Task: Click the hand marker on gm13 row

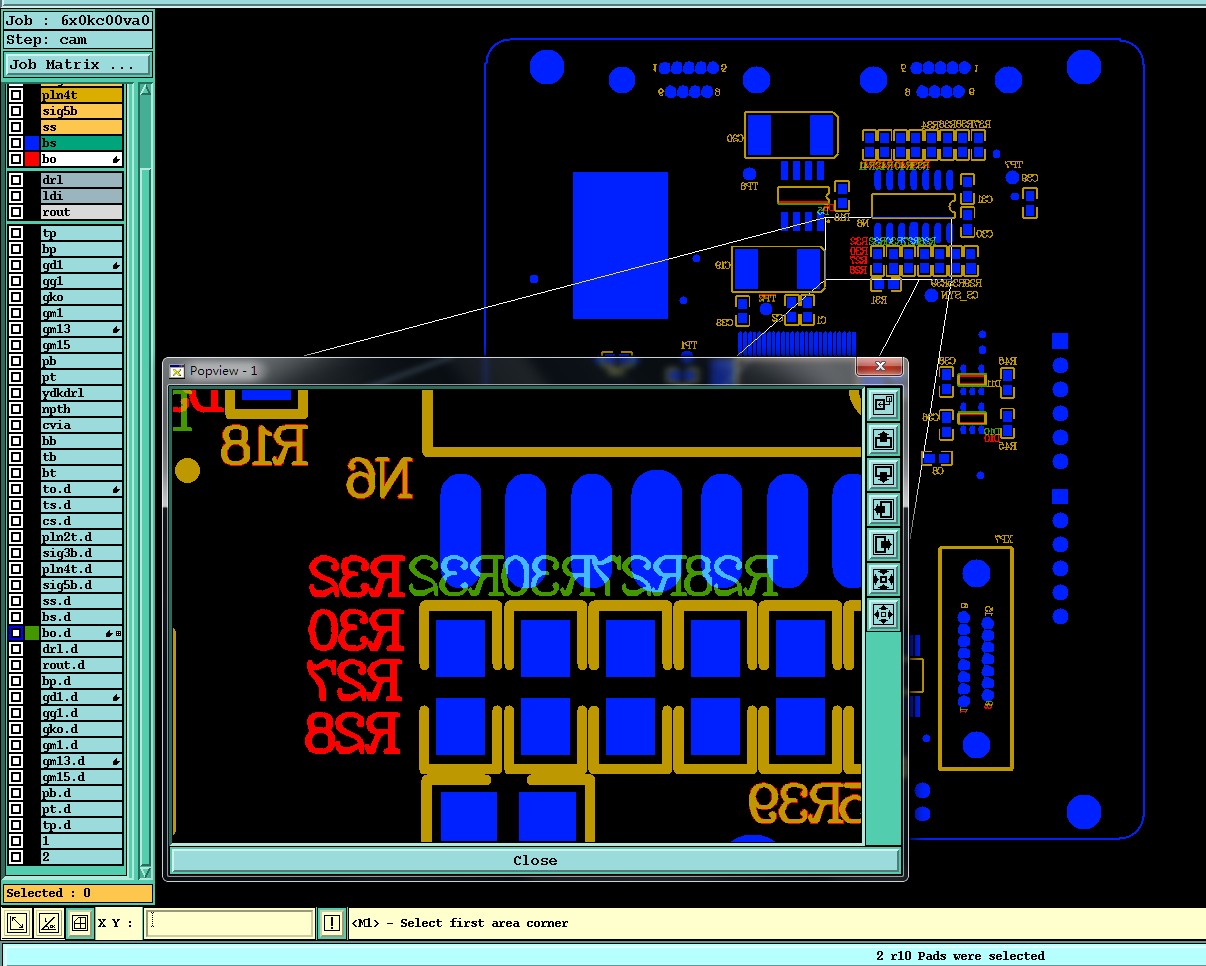Action: pos(117,329)
